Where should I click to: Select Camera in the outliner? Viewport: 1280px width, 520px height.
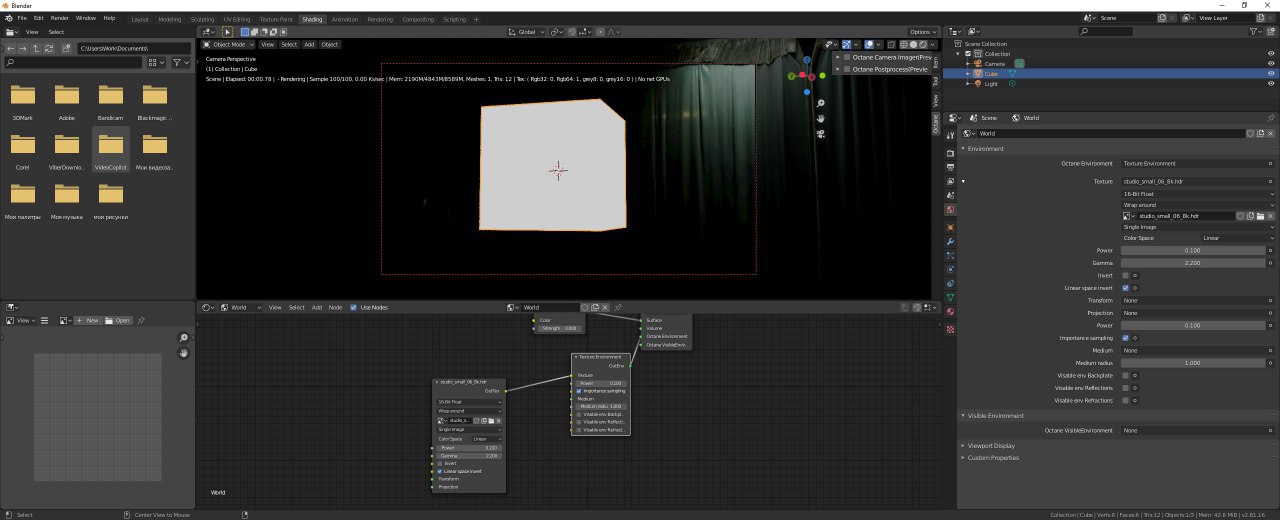click(x=995, y=63)
